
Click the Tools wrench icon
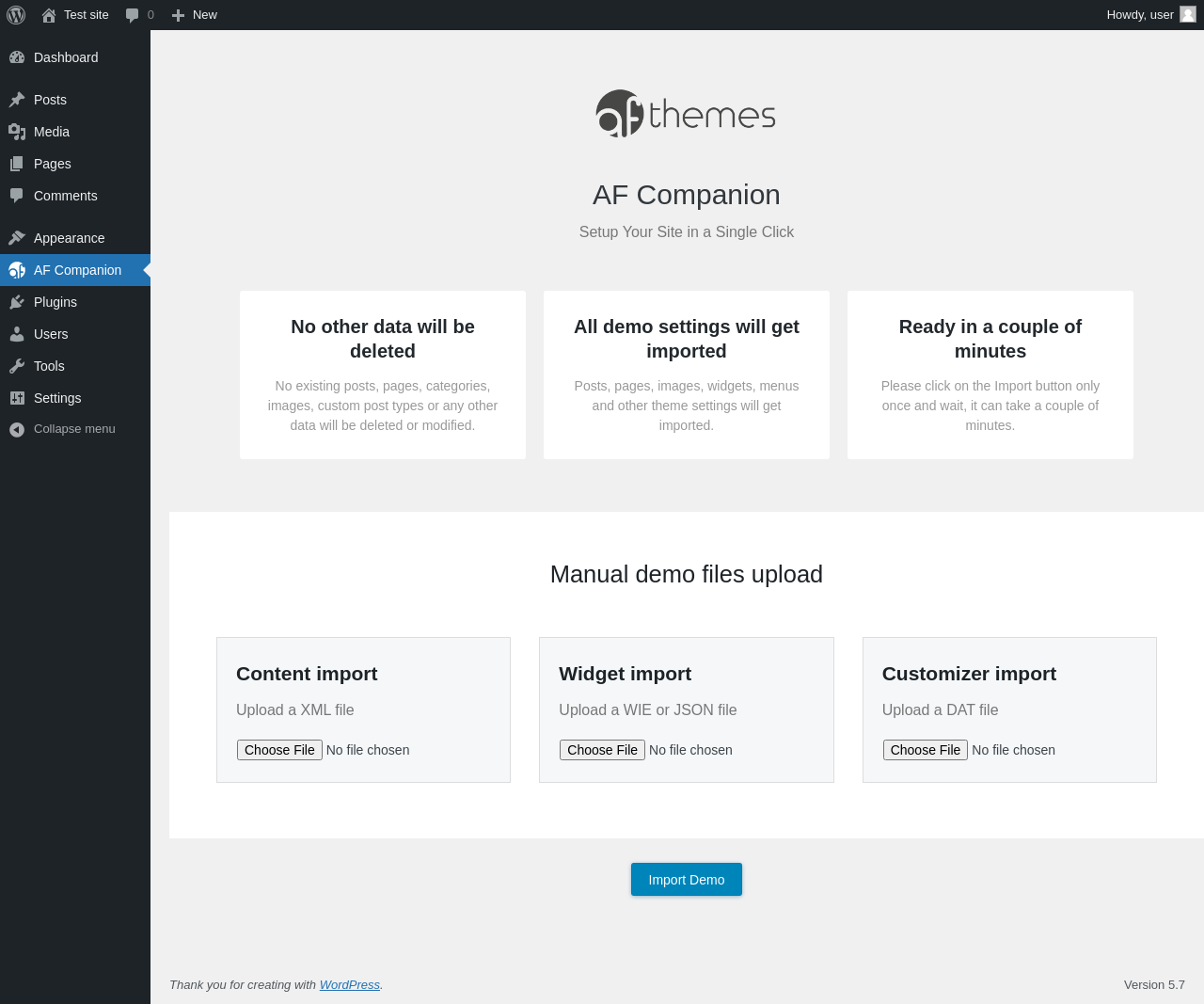[17, 366]
